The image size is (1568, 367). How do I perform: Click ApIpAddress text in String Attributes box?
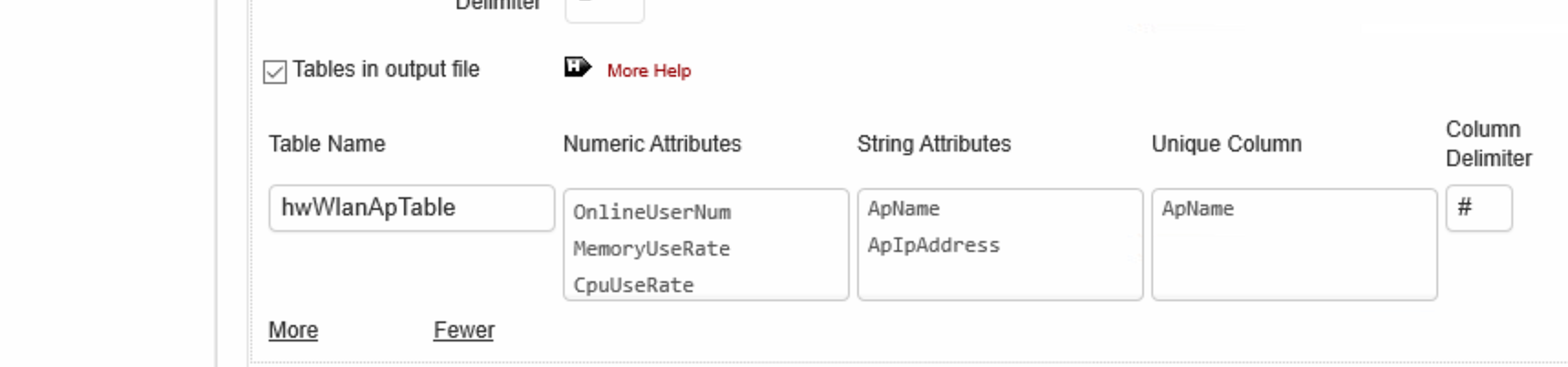pyautogui.click(x=934, y=246)
